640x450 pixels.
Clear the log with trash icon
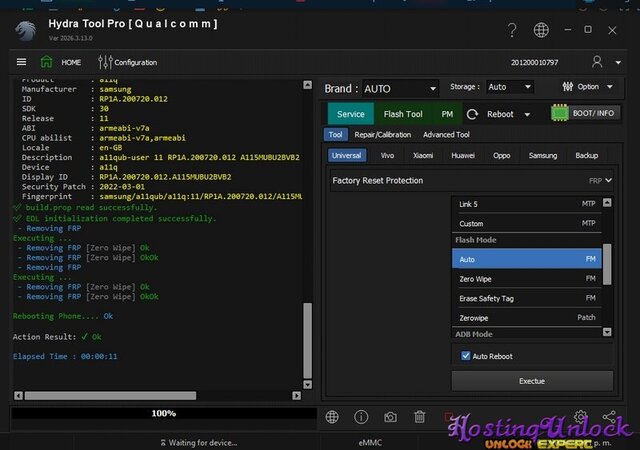420,416
